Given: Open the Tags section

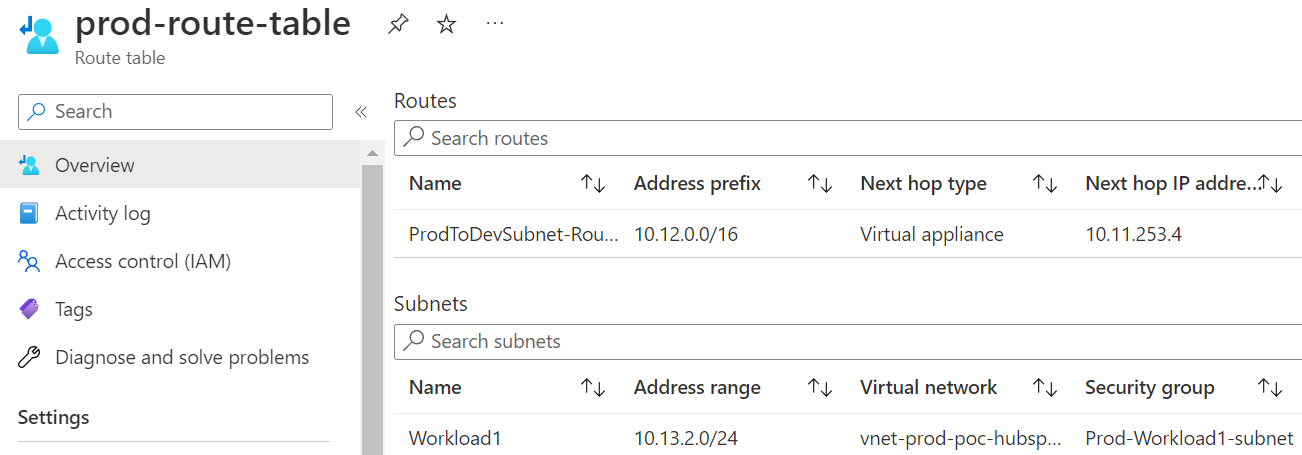Looking at the screenshot, I should point(73,309).
